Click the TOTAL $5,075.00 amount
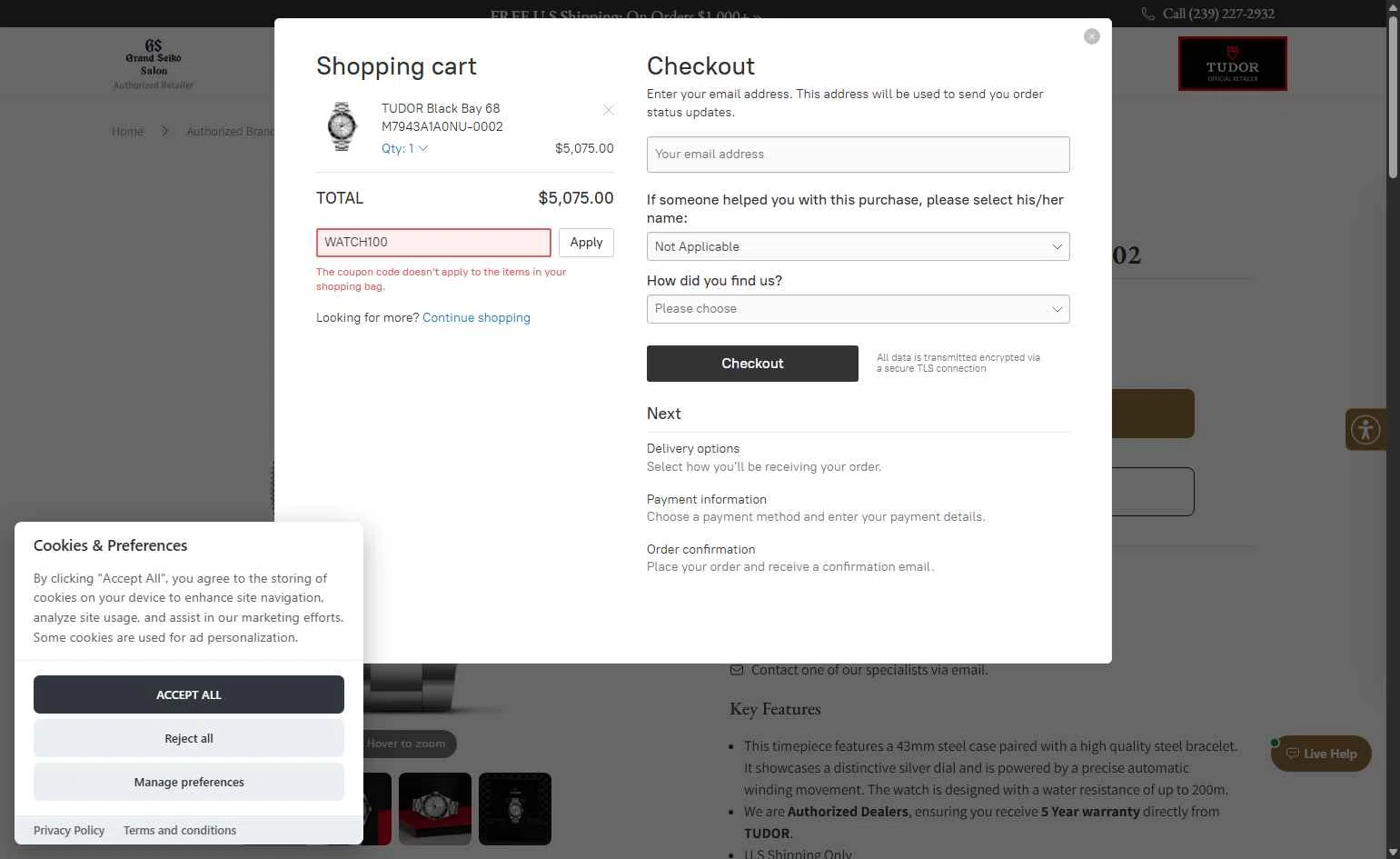 [x=576, y=198]
